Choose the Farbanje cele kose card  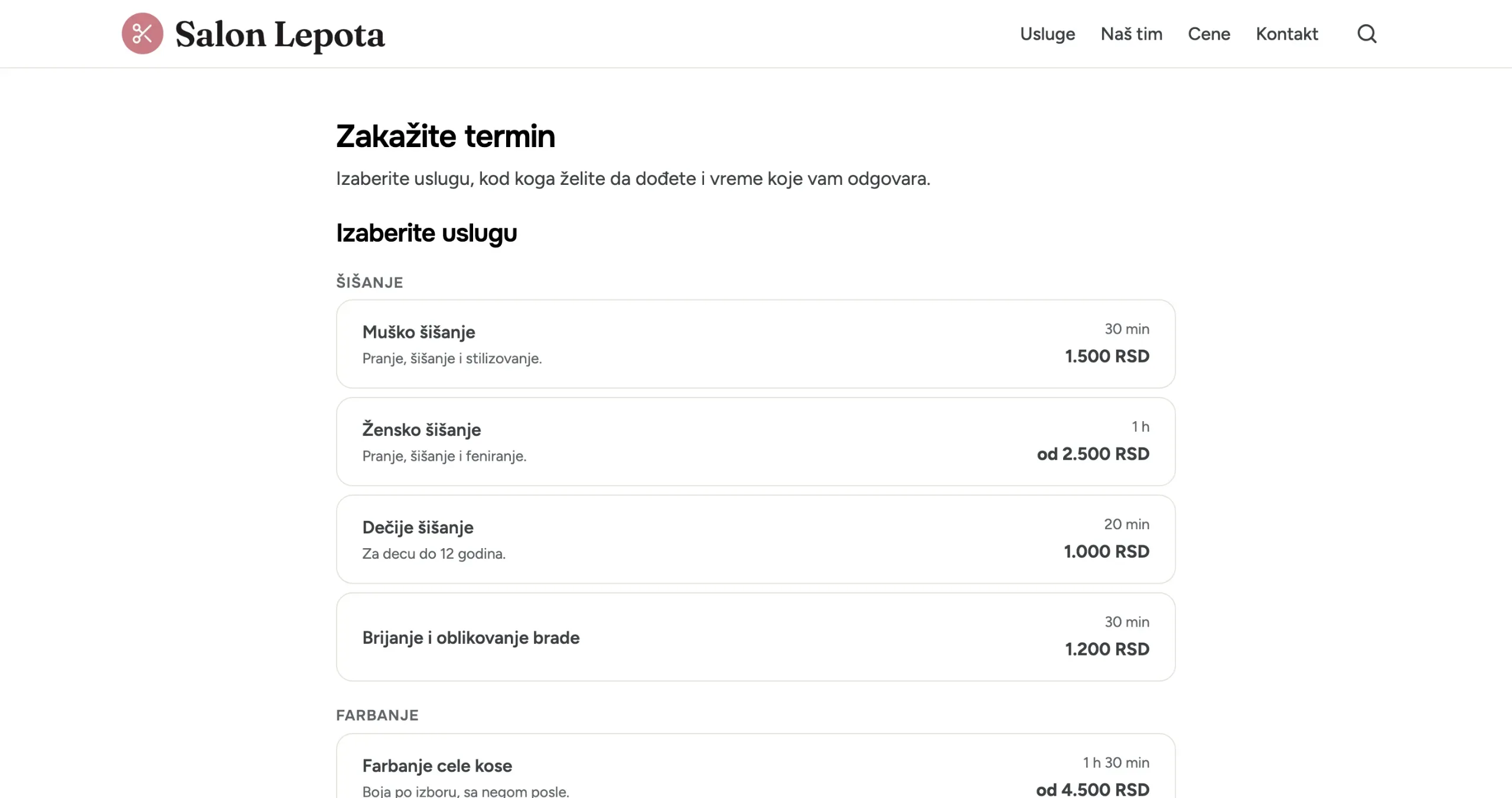(755, 766)
